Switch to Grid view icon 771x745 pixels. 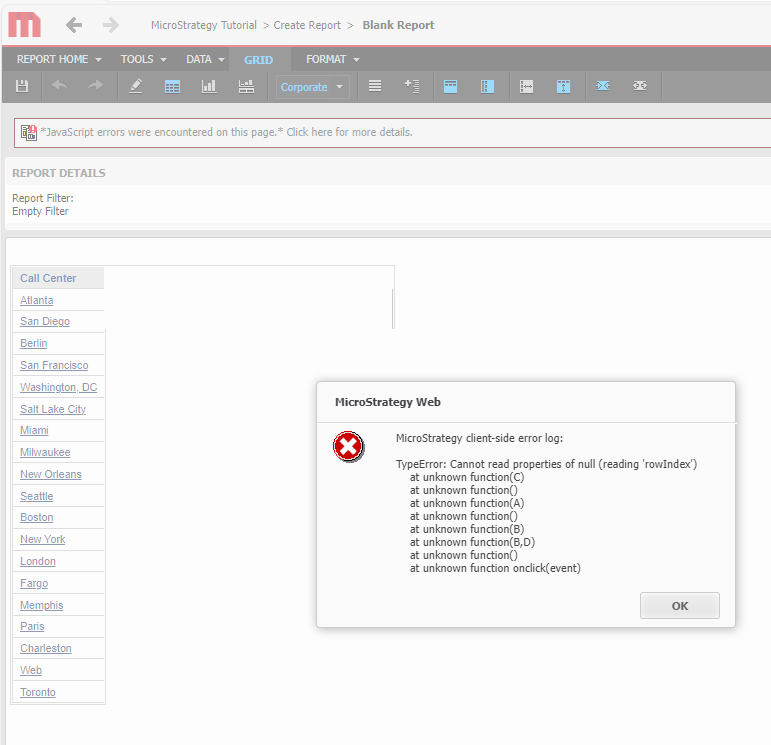coord(172,87)
